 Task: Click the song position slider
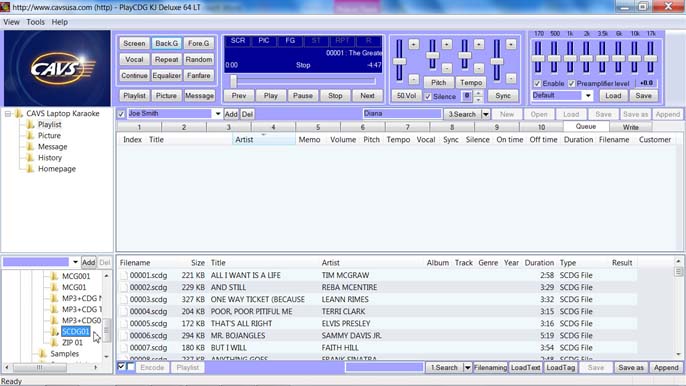pos(303,81)
